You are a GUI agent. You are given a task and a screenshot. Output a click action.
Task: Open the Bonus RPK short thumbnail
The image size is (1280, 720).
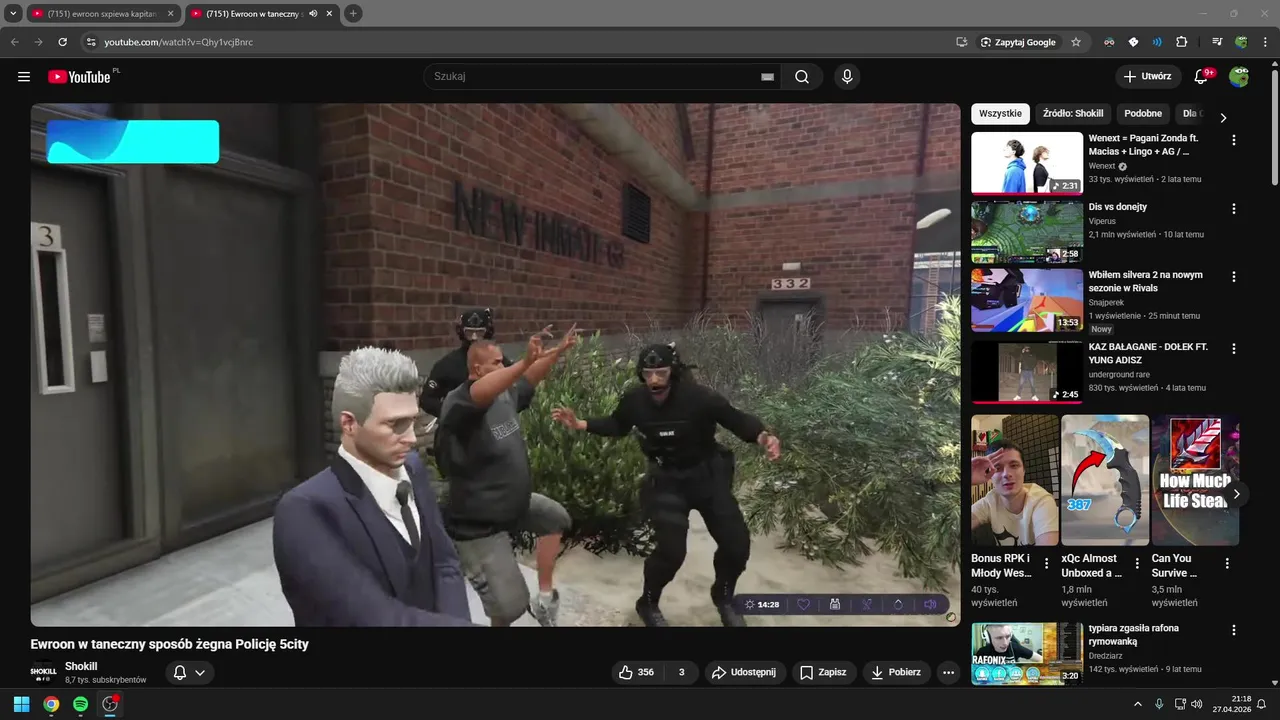click(x=1014, y=480)
